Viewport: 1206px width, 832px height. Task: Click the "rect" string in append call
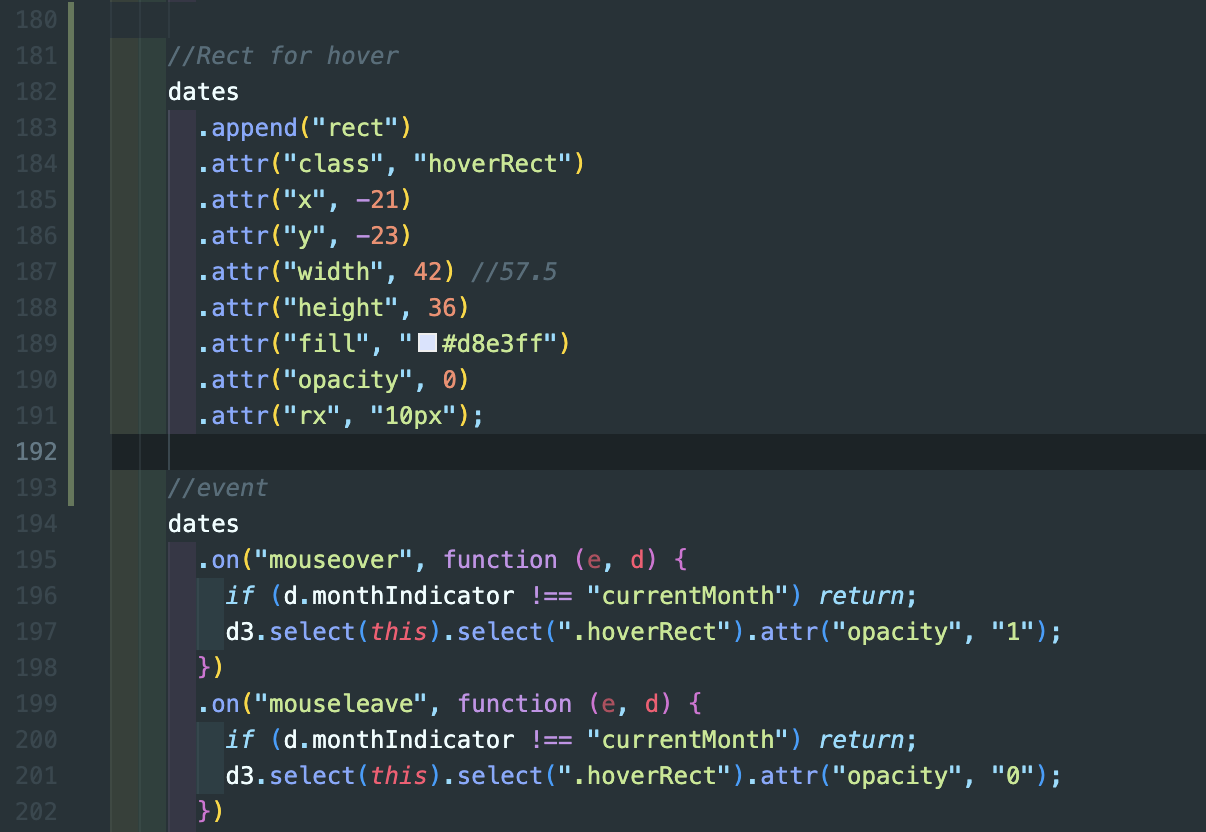point(356,128)
